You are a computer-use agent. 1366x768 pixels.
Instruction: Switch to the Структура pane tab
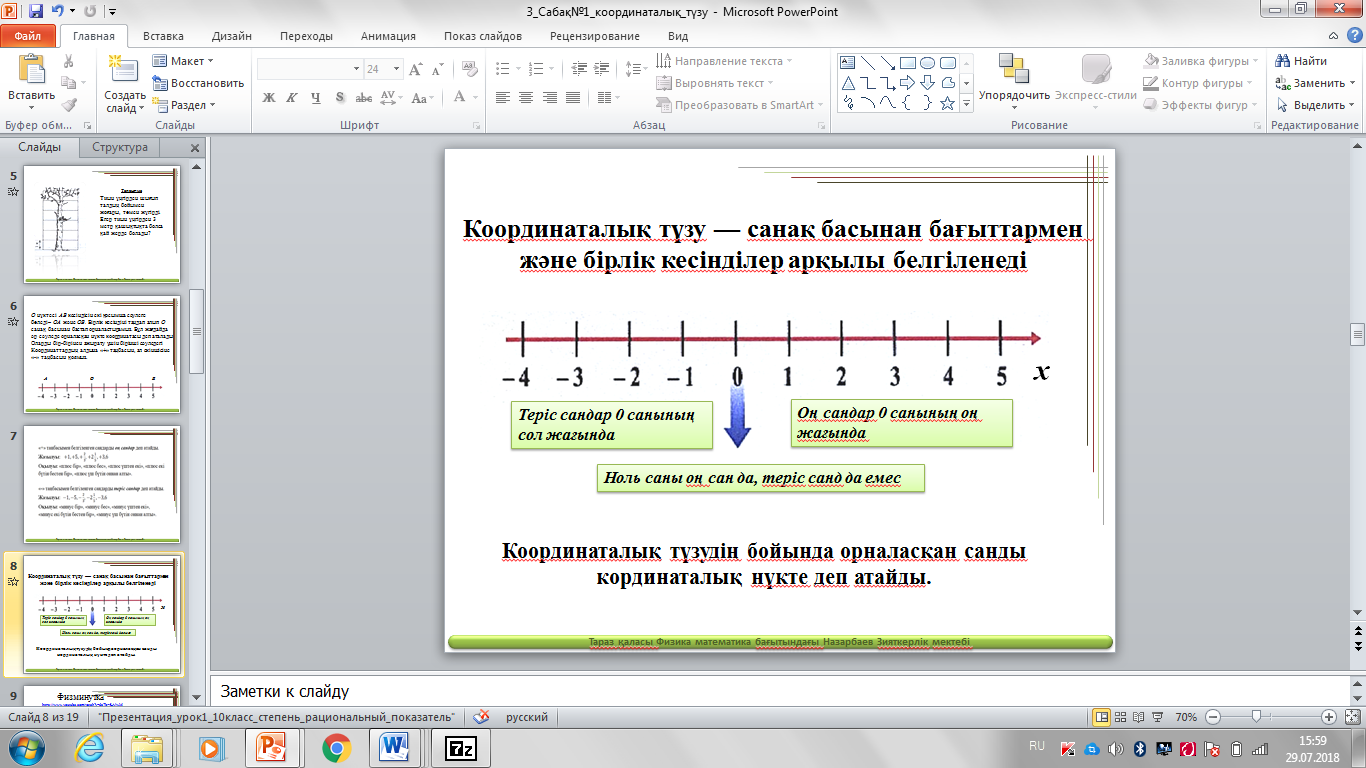point(120,147)
